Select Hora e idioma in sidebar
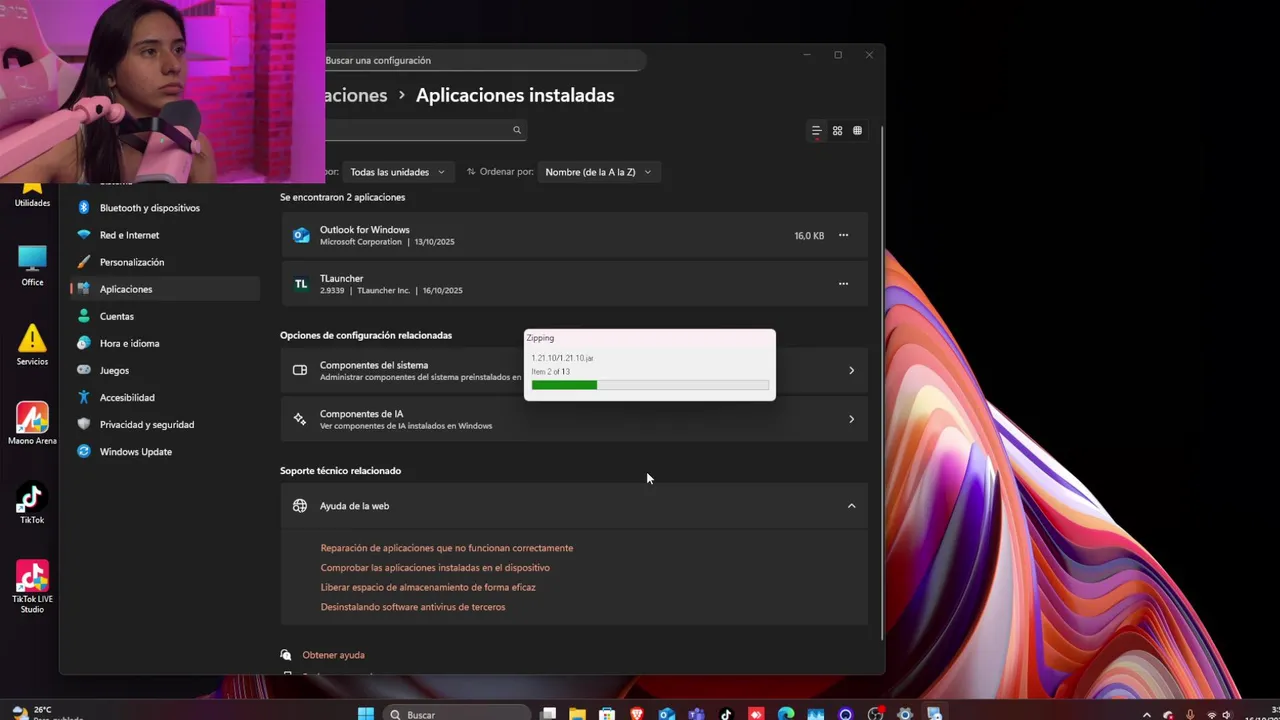Screen dimensions: 1280x720 [165, 343]
